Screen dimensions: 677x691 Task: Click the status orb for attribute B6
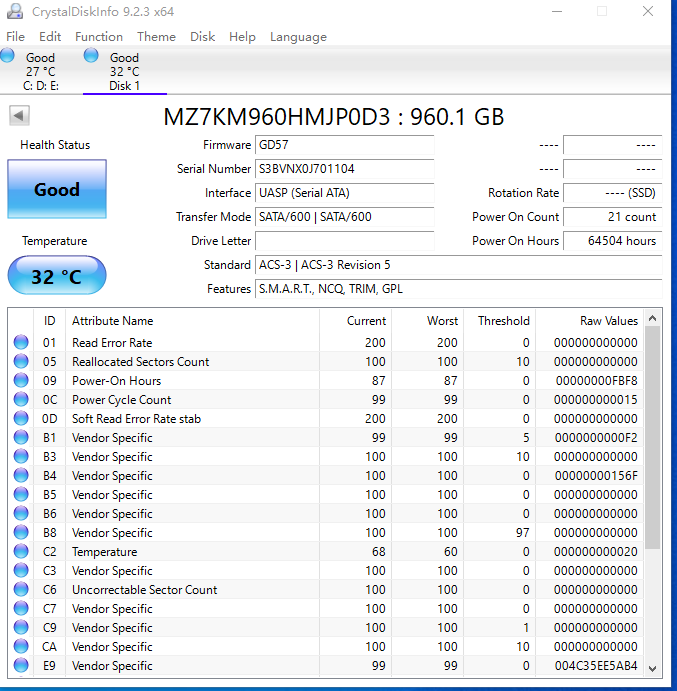click(x=21, y=513)
